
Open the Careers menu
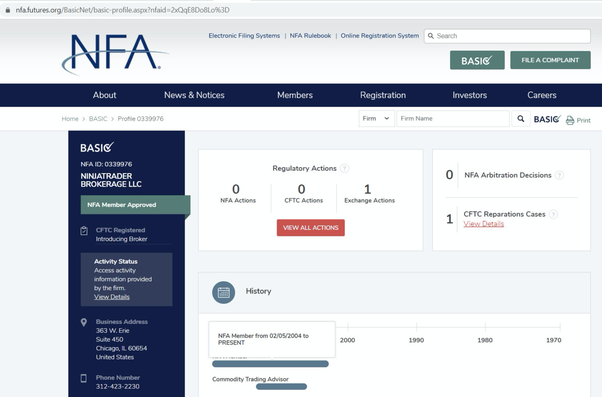click(x=542, y=95)
